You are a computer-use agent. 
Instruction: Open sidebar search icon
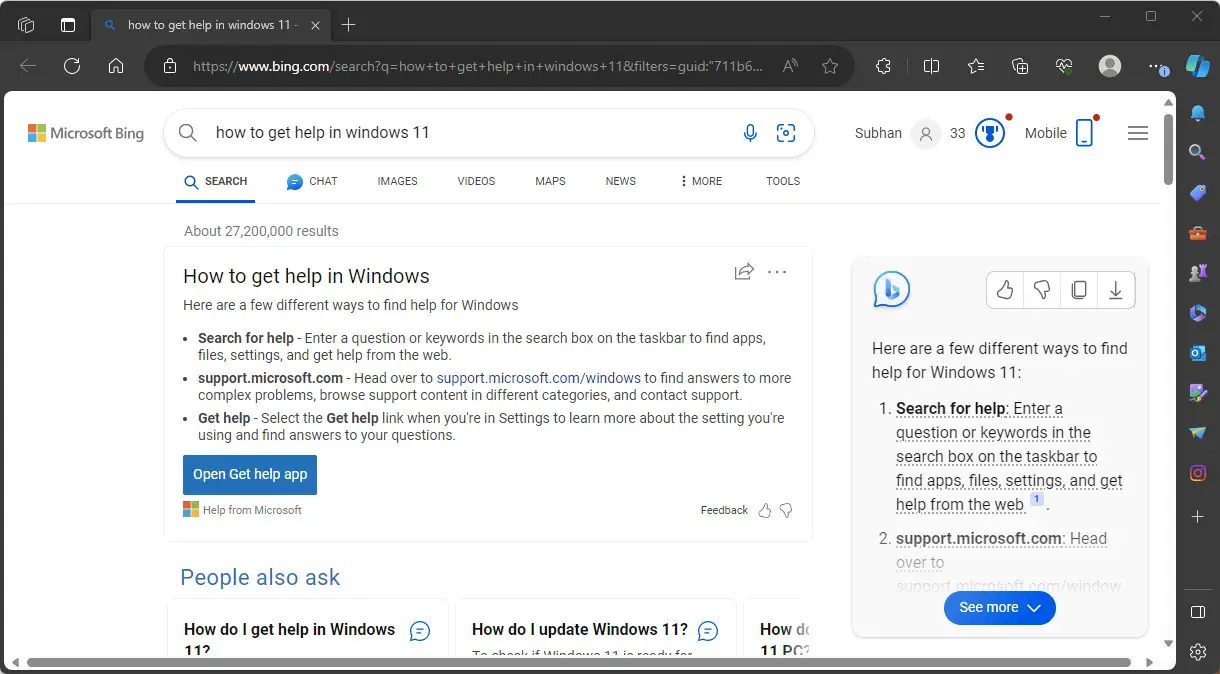coord(1197,152)
